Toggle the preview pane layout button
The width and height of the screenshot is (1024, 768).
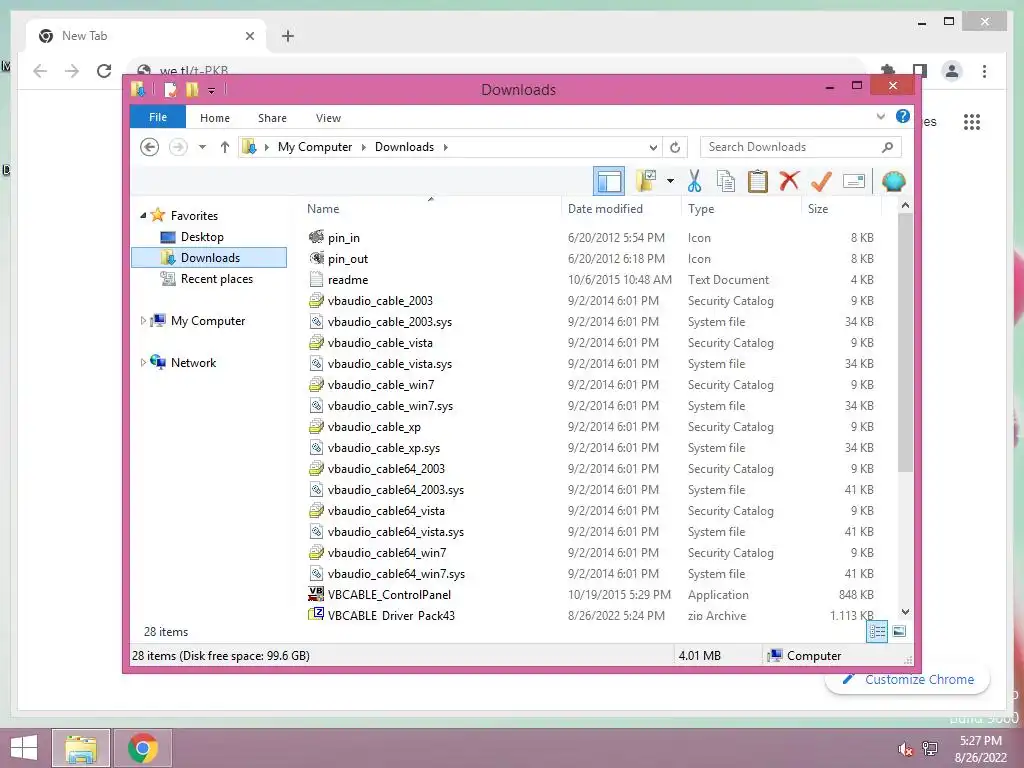pyautogui.click(x=609, y=182)
